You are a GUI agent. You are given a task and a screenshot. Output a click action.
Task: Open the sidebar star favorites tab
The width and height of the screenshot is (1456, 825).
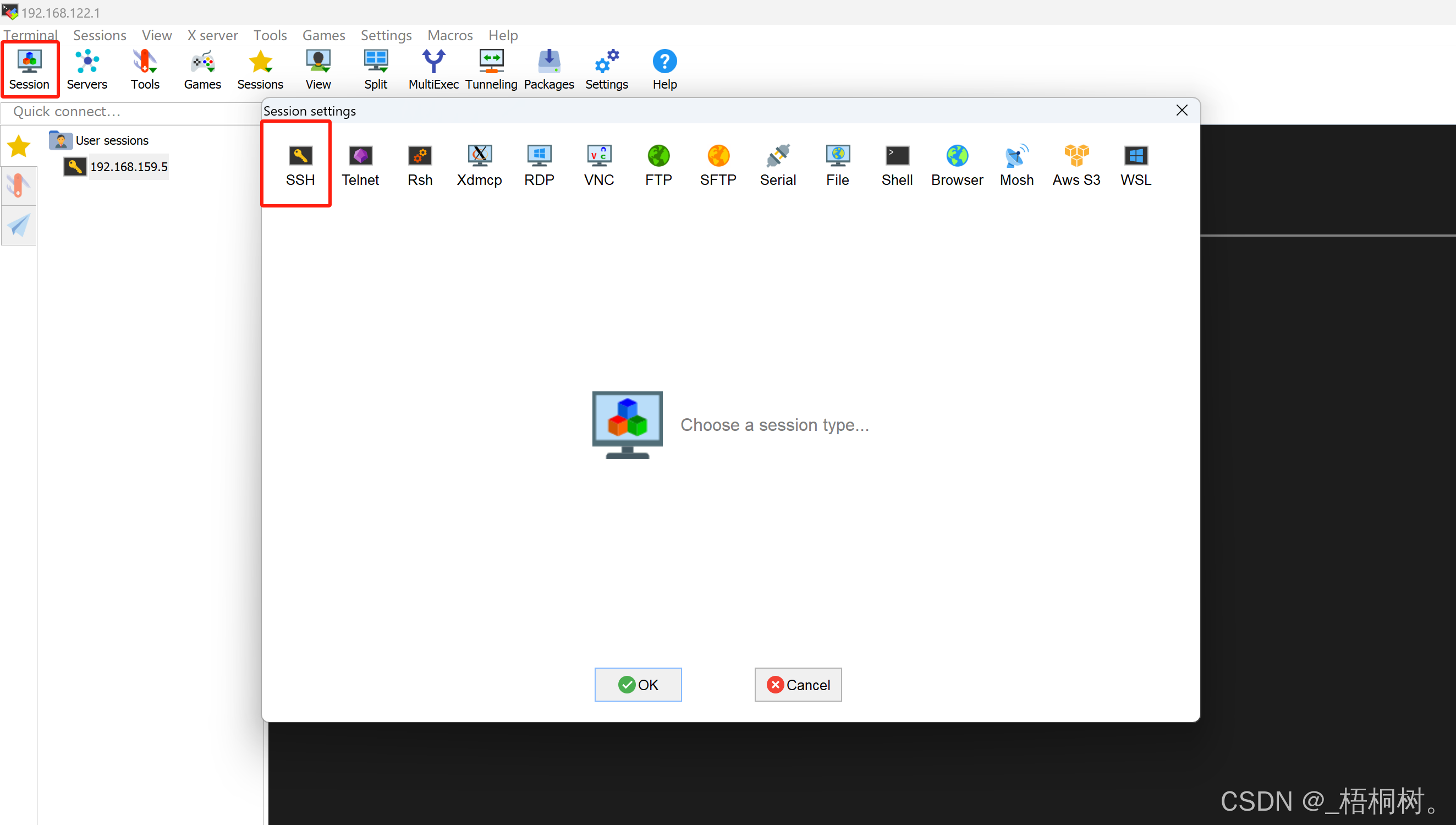[19, 146]
